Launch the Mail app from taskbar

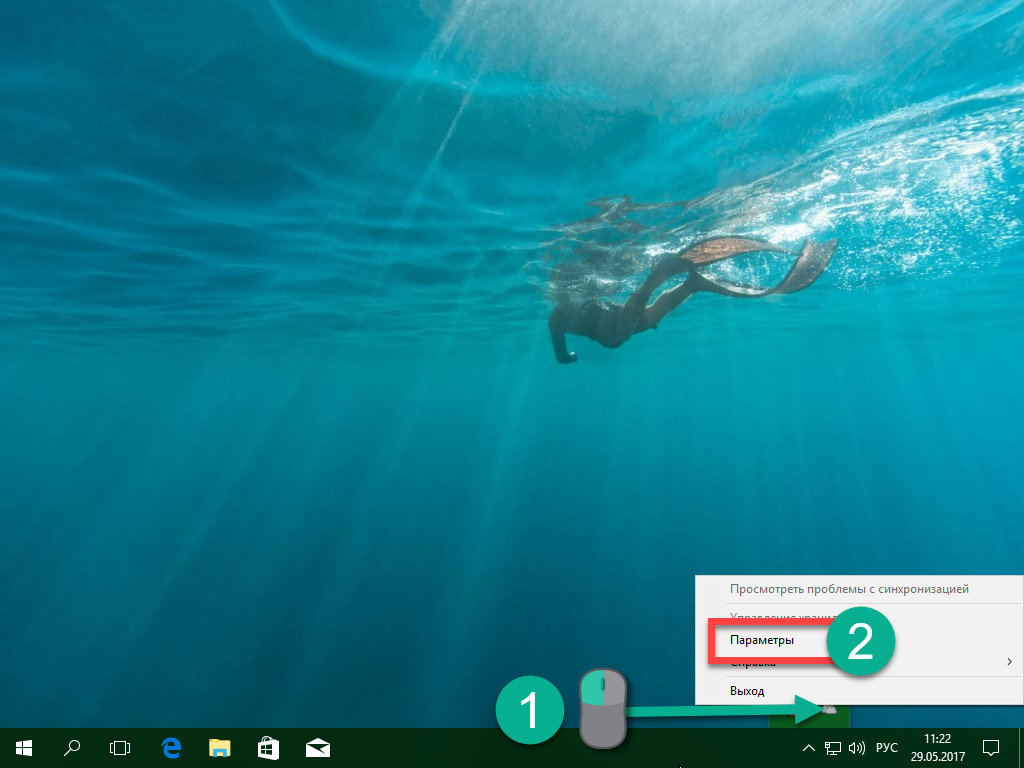318,747
